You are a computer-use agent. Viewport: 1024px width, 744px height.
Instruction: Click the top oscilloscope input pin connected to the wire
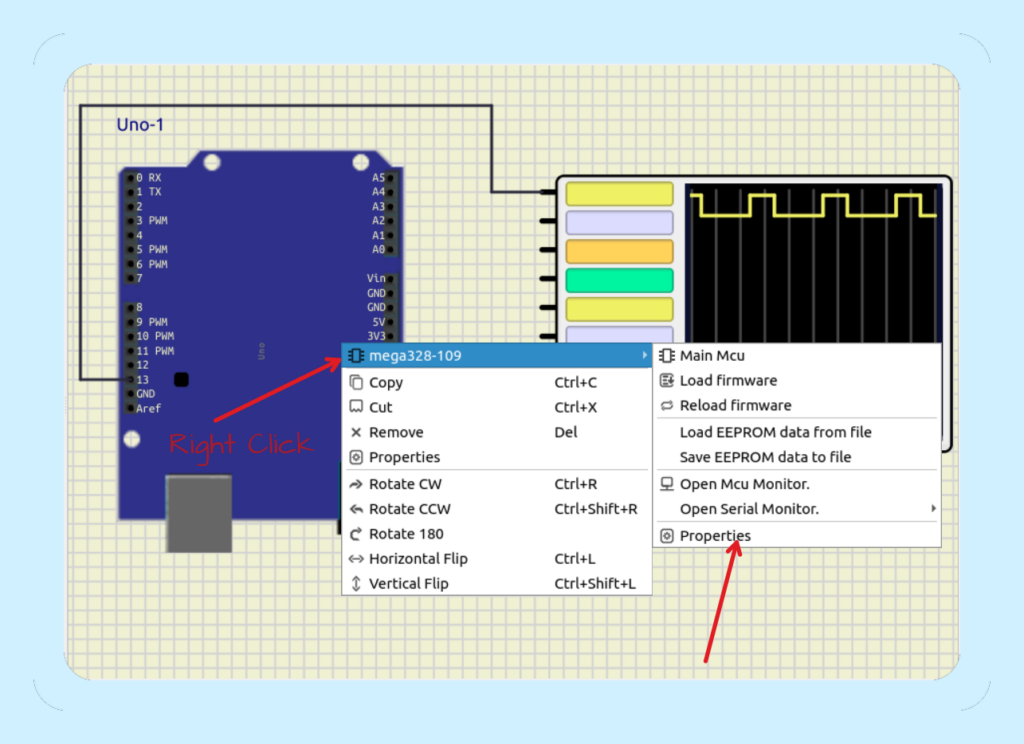[x=548, y=192]
